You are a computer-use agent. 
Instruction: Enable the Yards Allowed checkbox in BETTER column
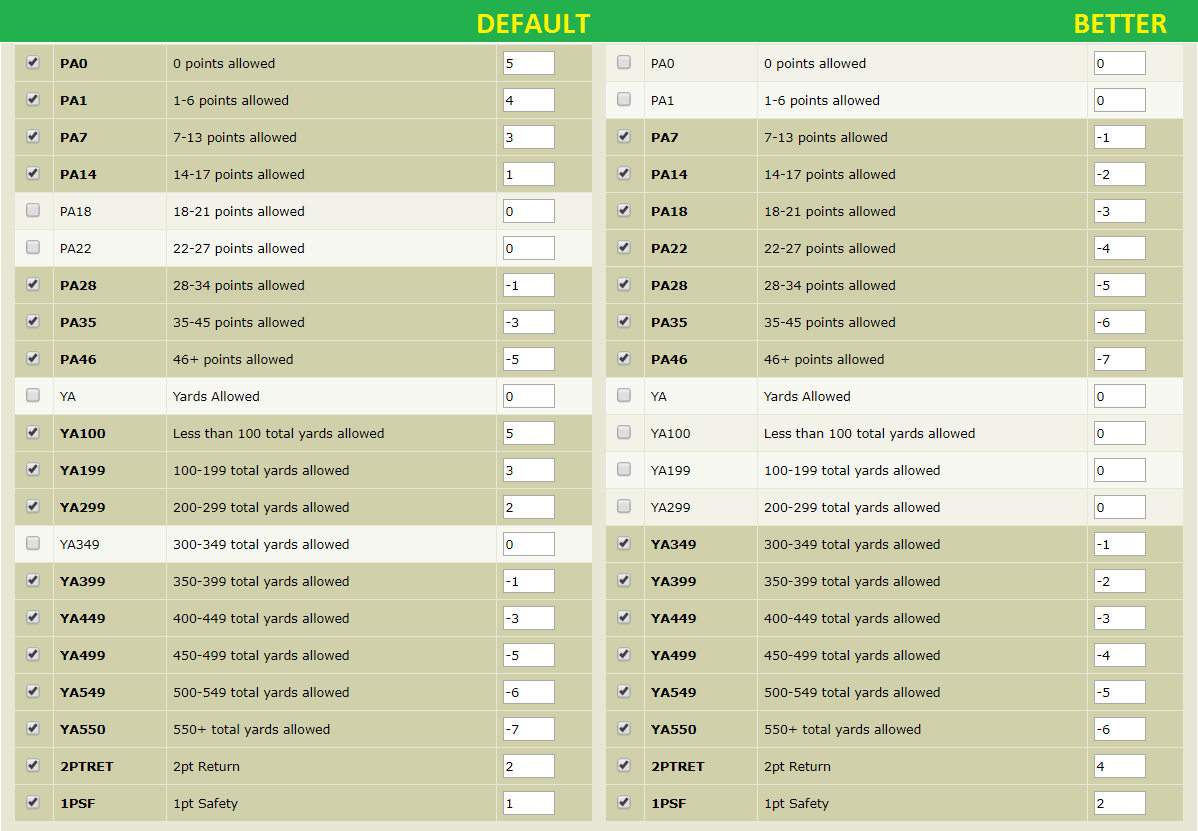click(624, 395)
